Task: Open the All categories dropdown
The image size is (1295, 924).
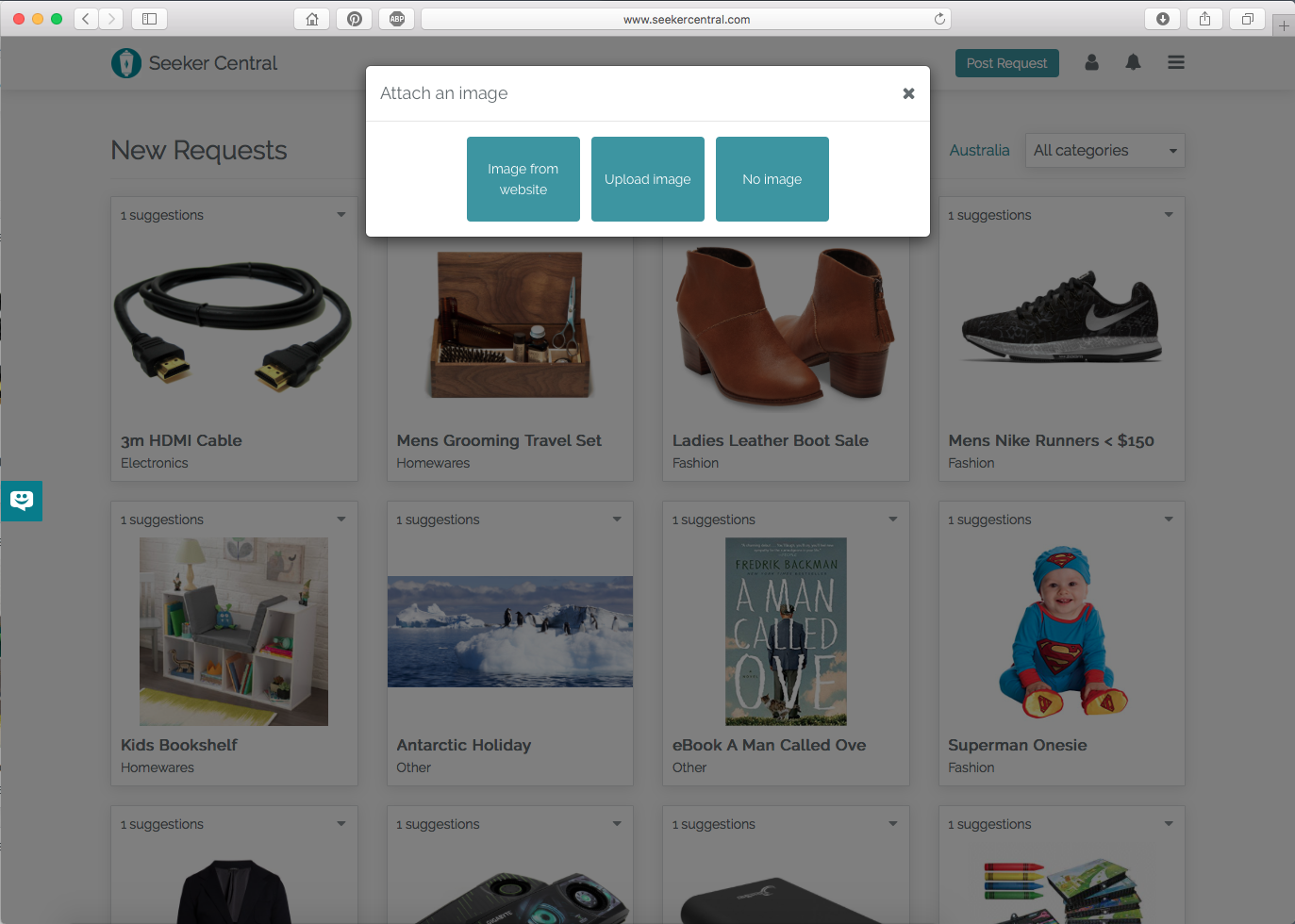Action: point(1105,150)
